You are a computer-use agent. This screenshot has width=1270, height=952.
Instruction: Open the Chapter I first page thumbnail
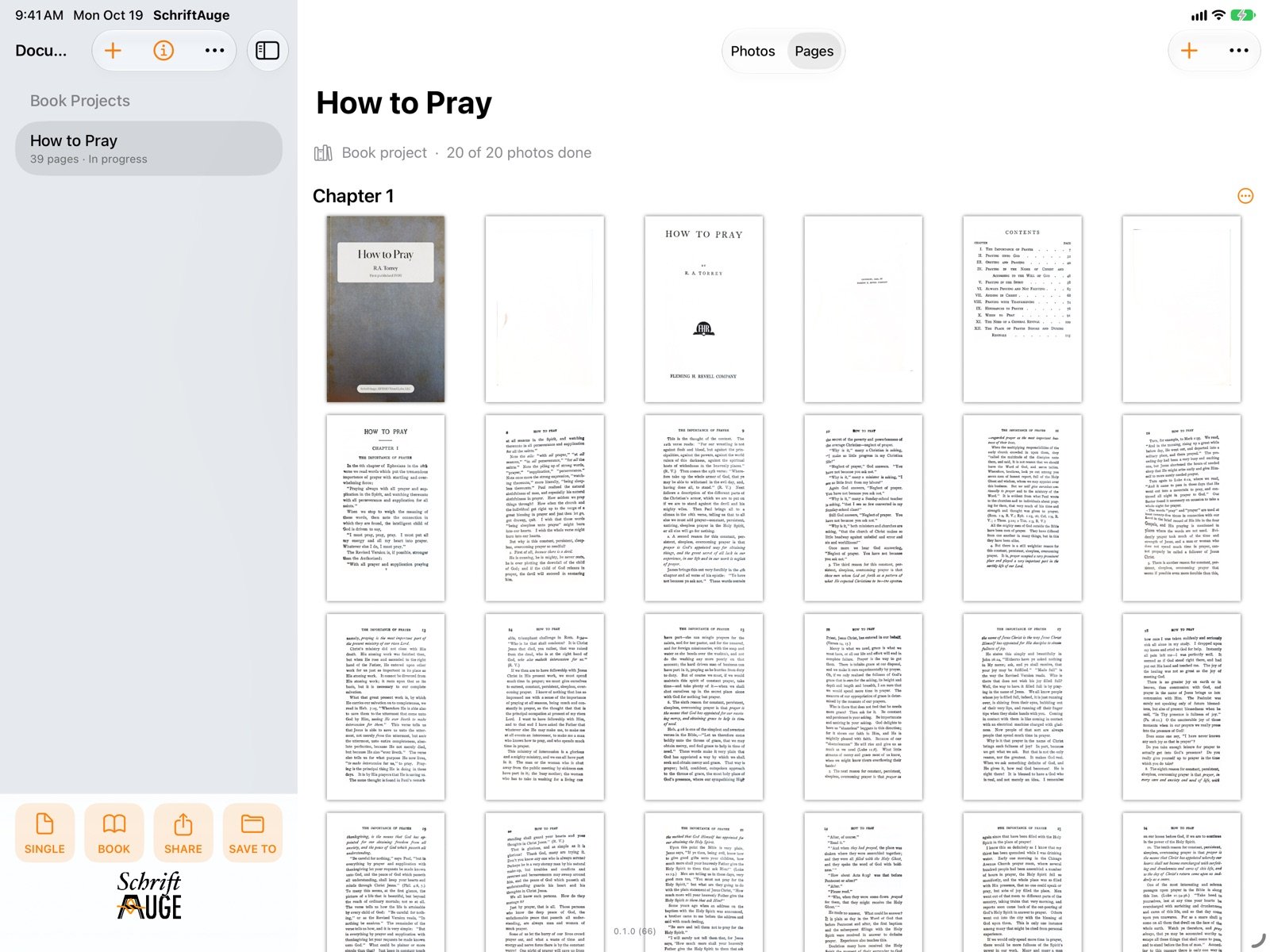pyautogui.click(x=386, y=508)
